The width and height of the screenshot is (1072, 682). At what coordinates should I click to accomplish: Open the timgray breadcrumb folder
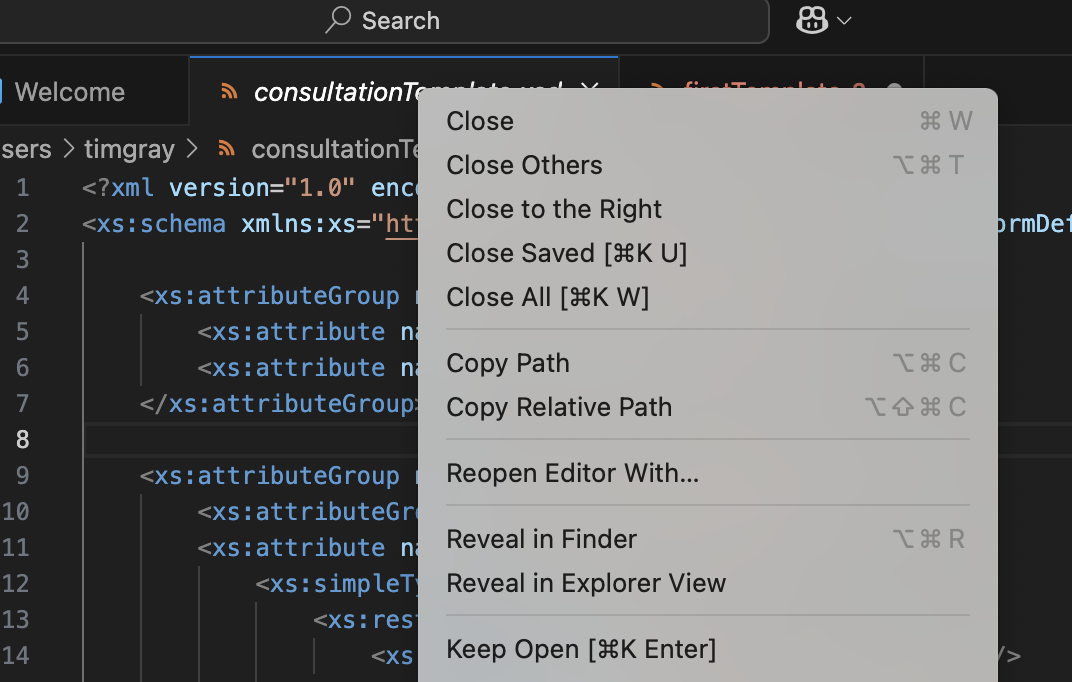coord(129,150)
